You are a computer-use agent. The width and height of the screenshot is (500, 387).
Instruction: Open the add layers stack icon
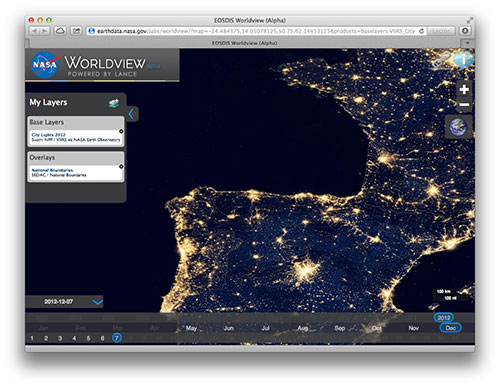[114, 103]
